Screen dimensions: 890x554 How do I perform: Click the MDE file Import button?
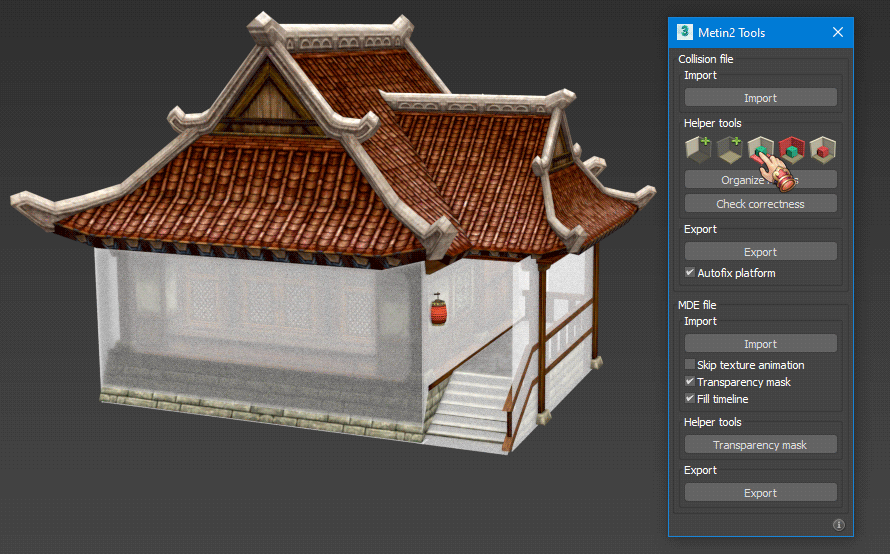[x=761, y=343]
